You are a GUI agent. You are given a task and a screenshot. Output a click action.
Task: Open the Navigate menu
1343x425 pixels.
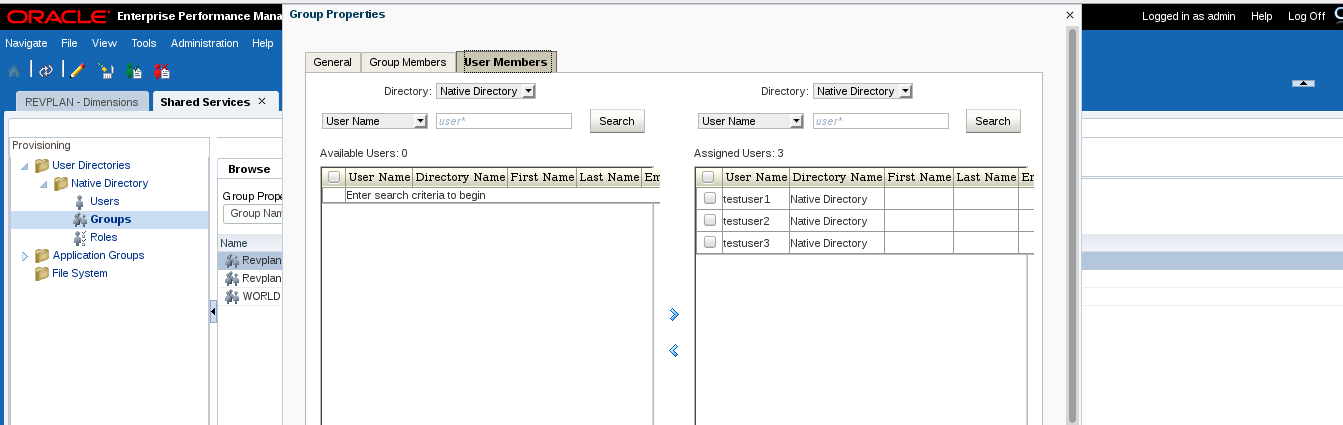(26, 43)
